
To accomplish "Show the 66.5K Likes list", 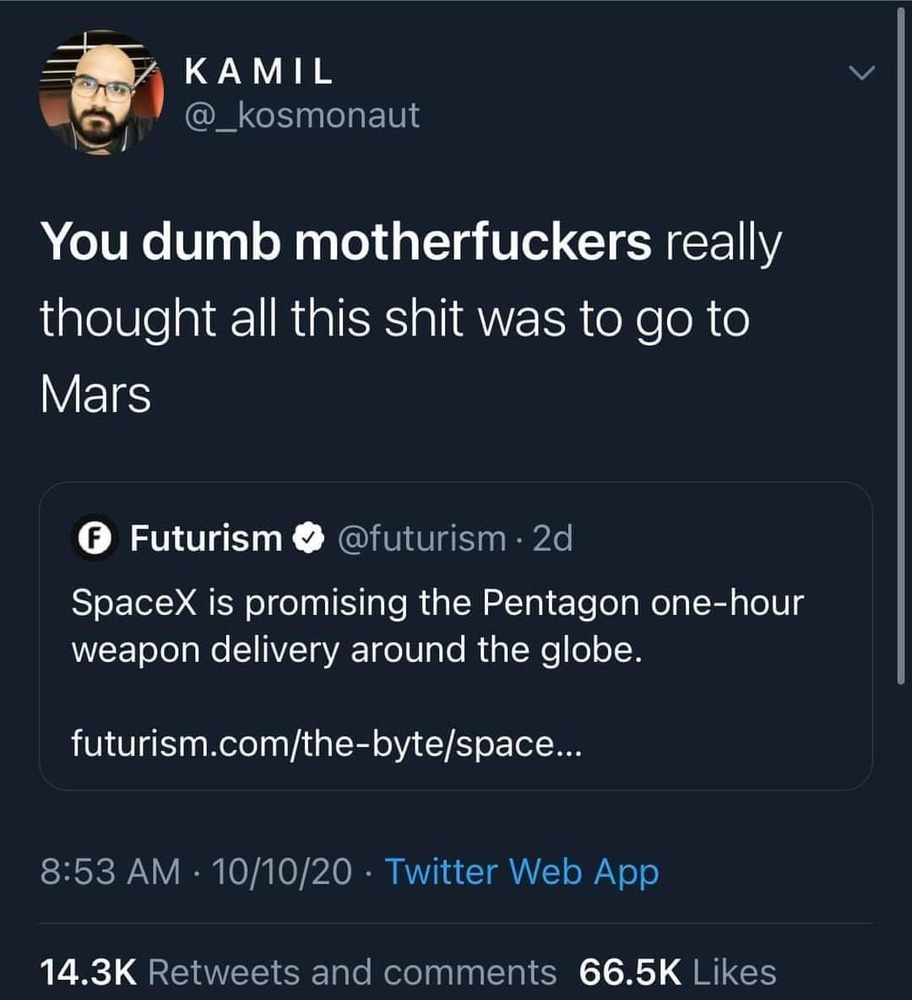I will coord(677,971).
